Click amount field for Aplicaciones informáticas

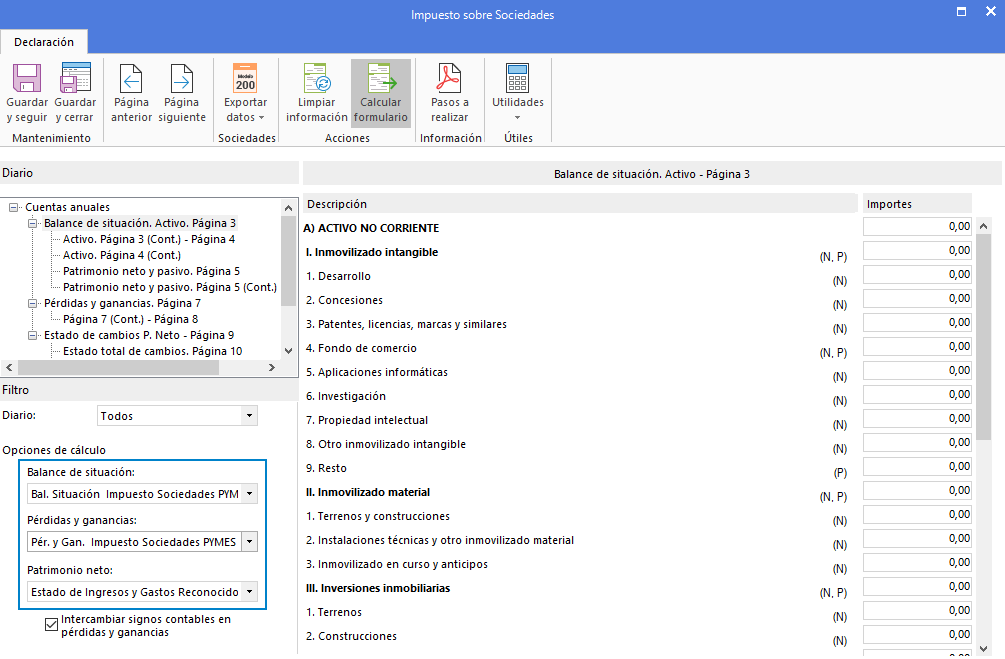pos(917,371)
